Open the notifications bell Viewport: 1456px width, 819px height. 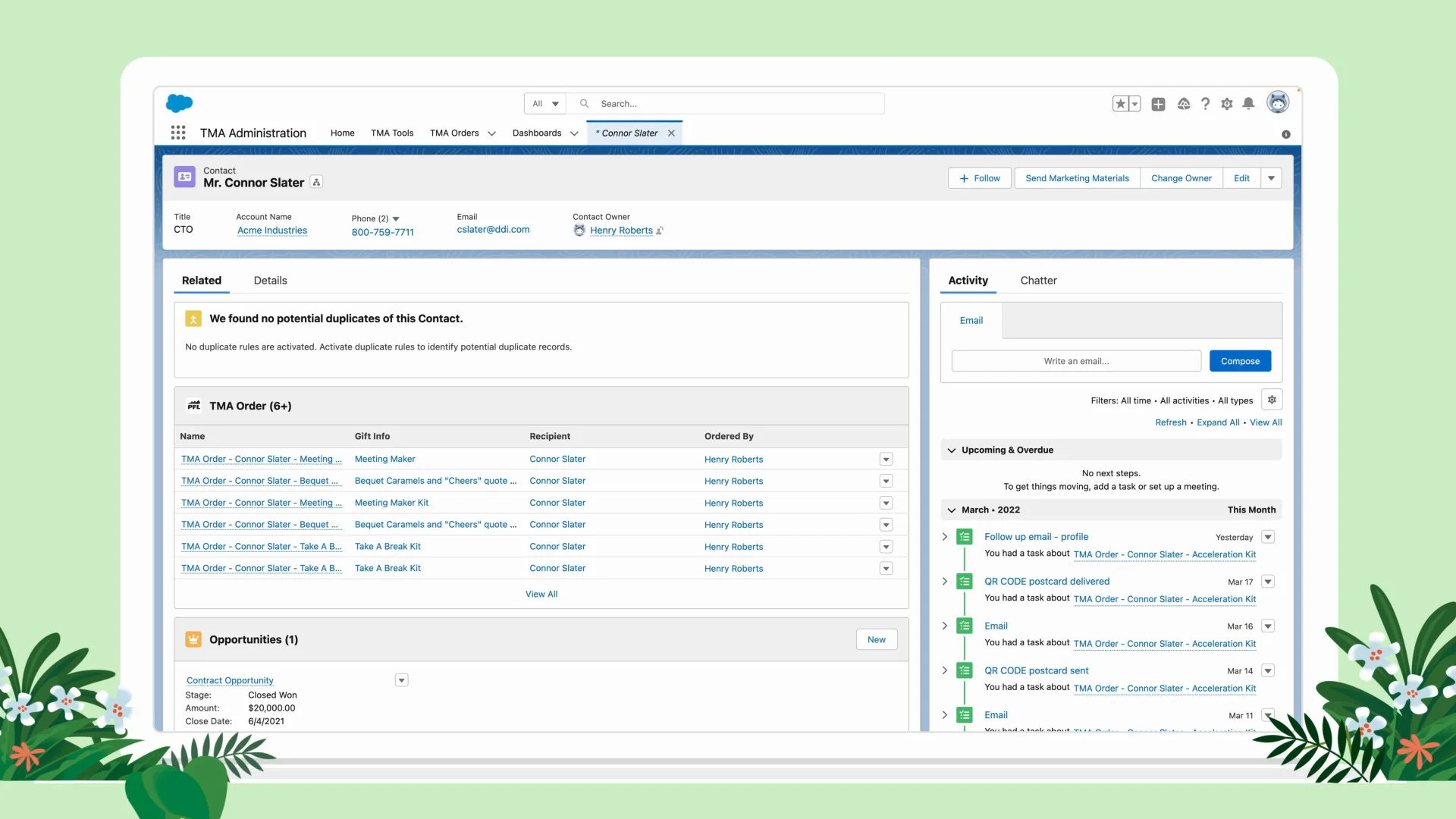point(1248,104)
